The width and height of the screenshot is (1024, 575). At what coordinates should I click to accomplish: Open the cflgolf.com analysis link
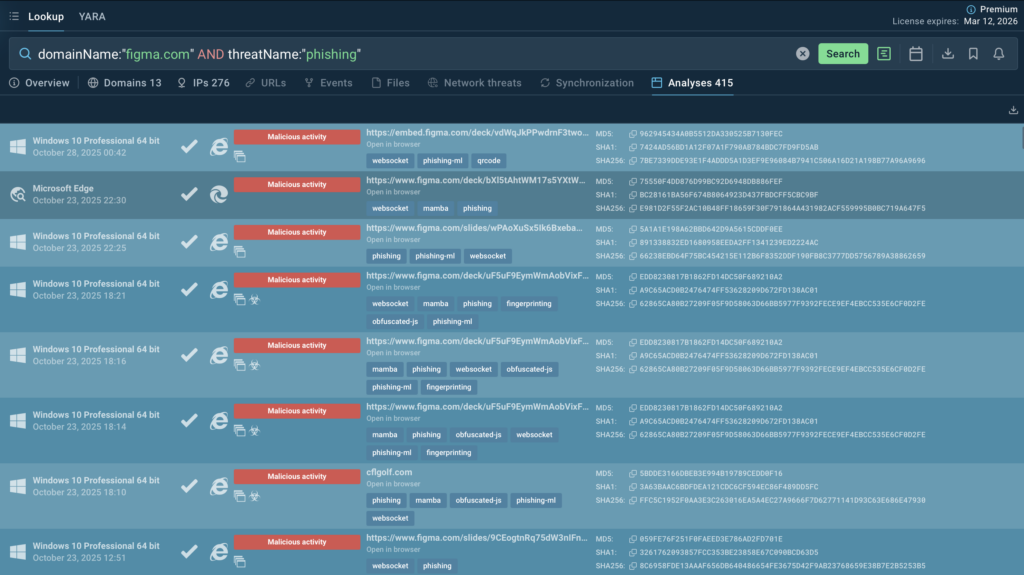(389, 472)
